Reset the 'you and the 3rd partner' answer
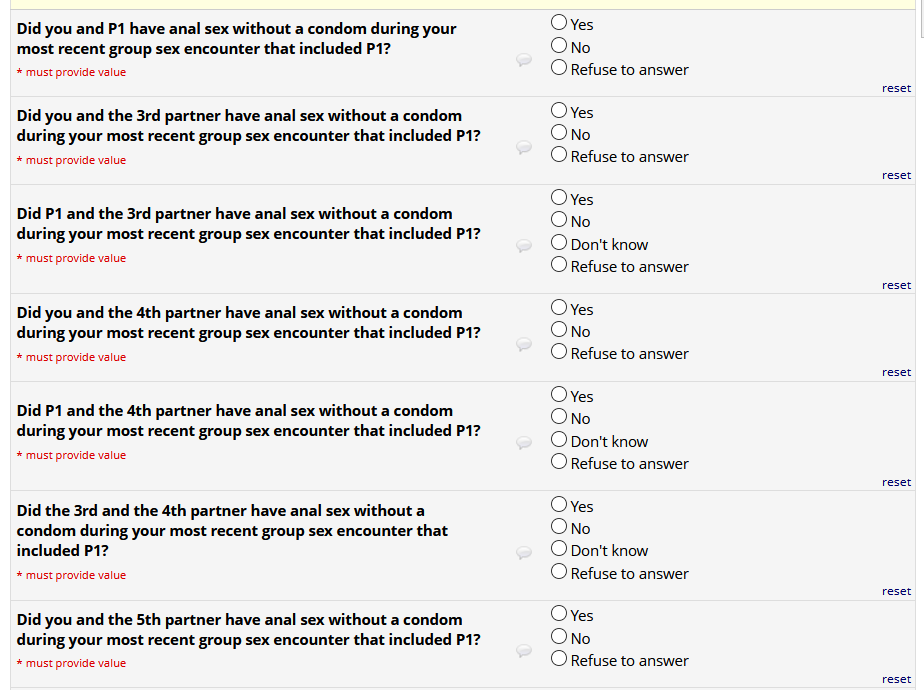This screenshot has height=690, width=924. click(x=896, y=175)
